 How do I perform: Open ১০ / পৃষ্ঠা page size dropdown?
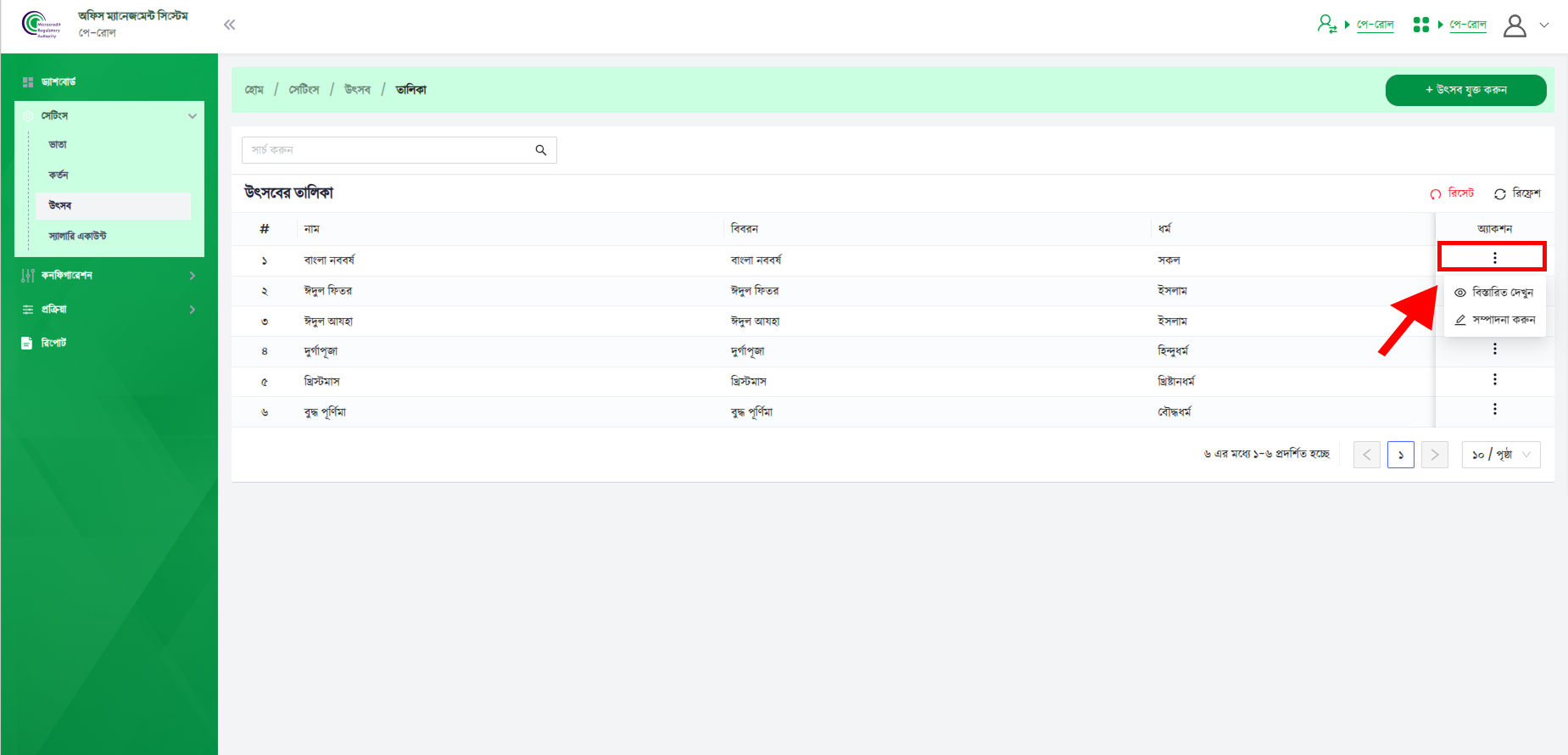pyautogui.click(x=1501, y=455)
